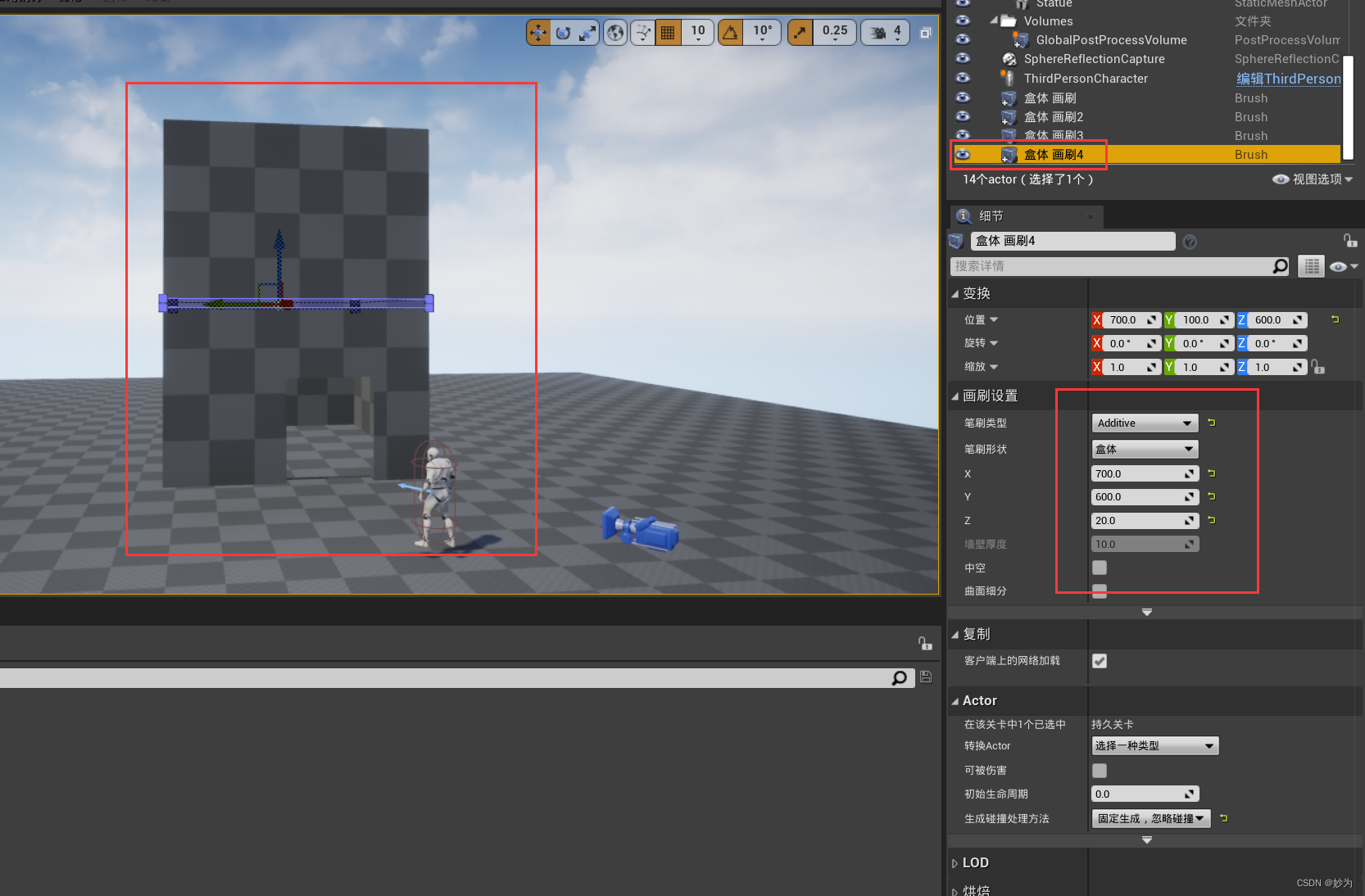Toggle visibility of 盒体 画刷
Screen dimensions: 1365x896
point(963,97)
